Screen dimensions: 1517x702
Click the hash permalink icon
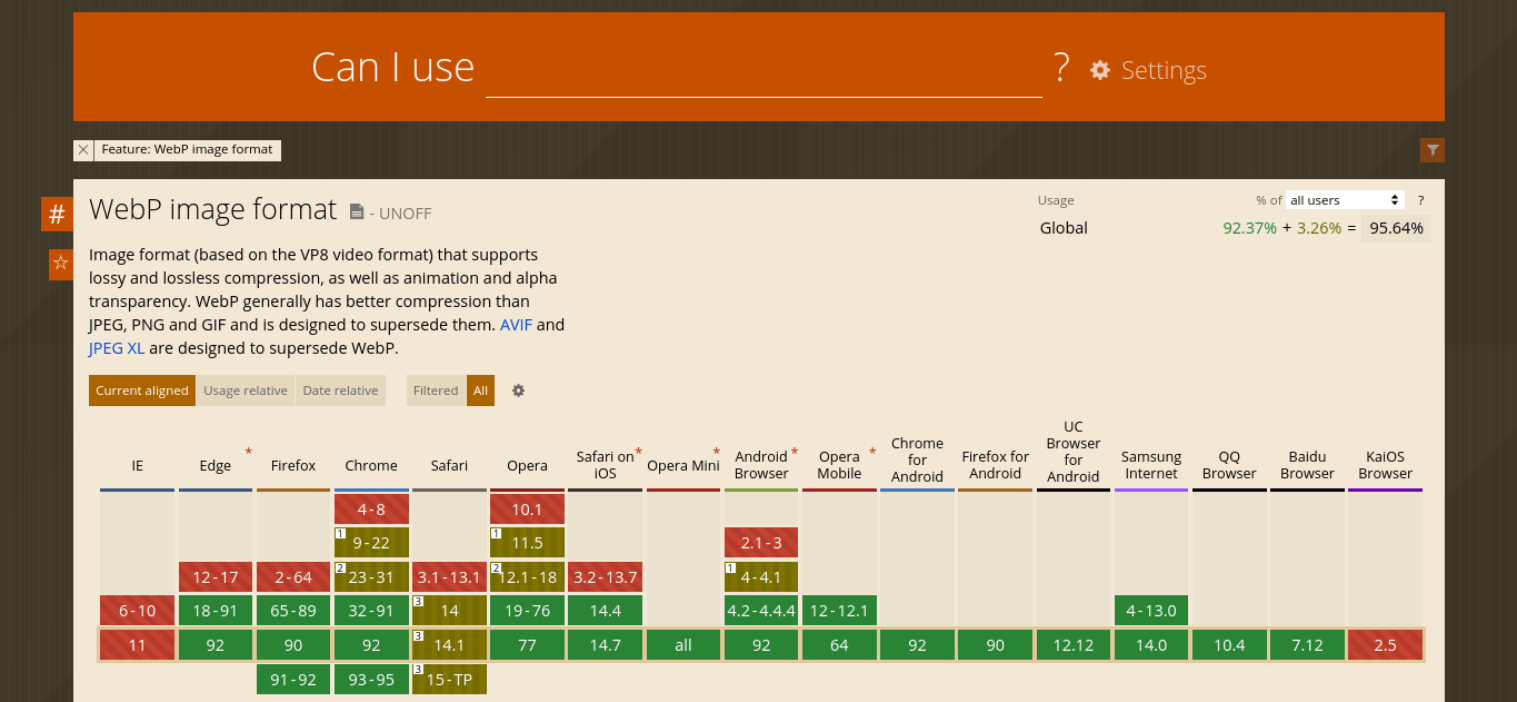(57, 214)
